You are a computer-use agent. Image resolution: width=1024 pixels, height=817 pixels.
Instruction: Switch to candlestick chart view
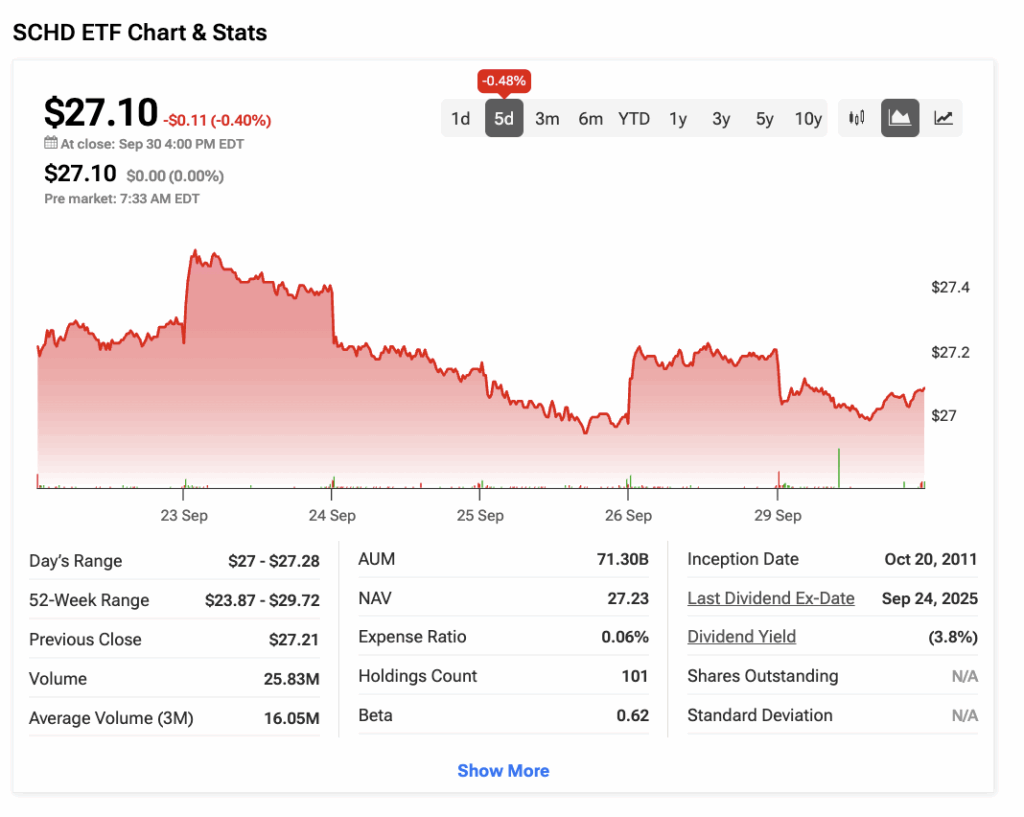(857, 118)
